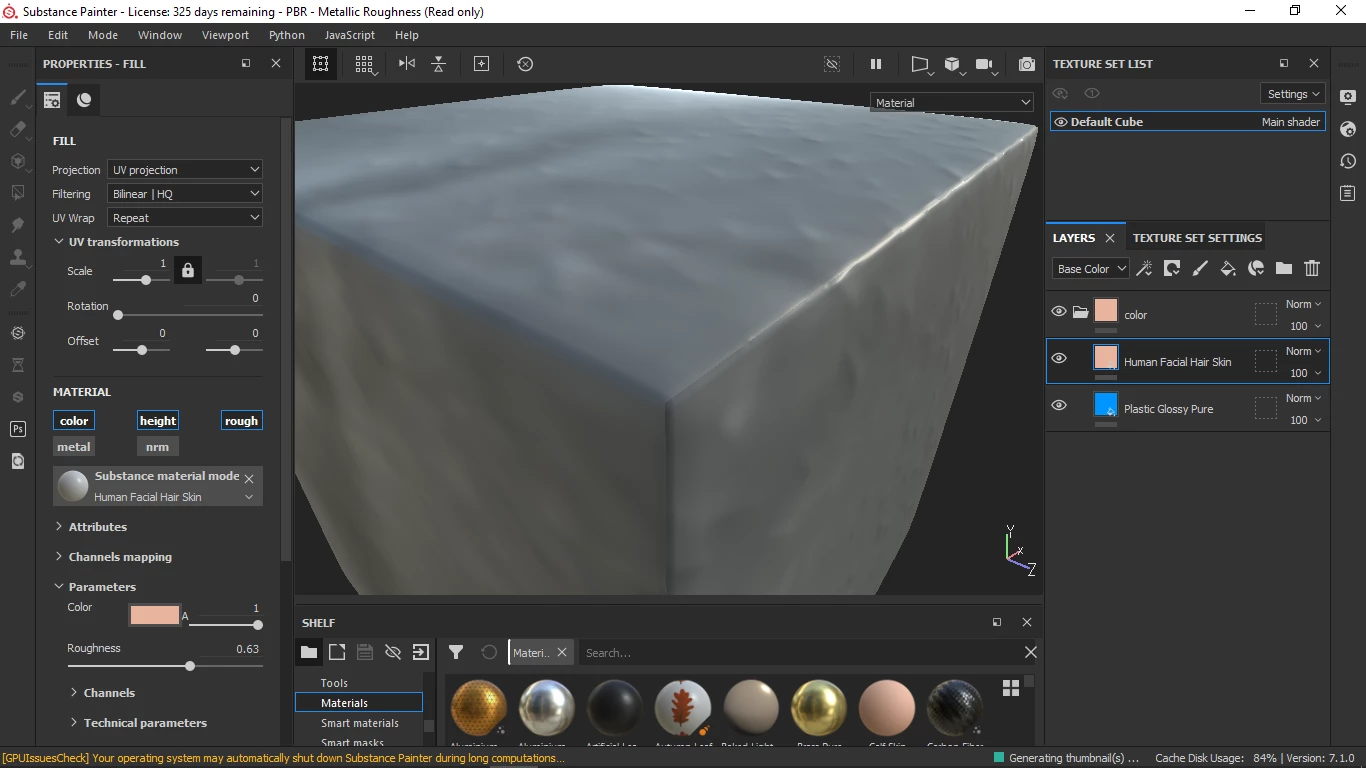Select the Polygon Fill tool
The image size is (1366, 768).
pos(17,193)
